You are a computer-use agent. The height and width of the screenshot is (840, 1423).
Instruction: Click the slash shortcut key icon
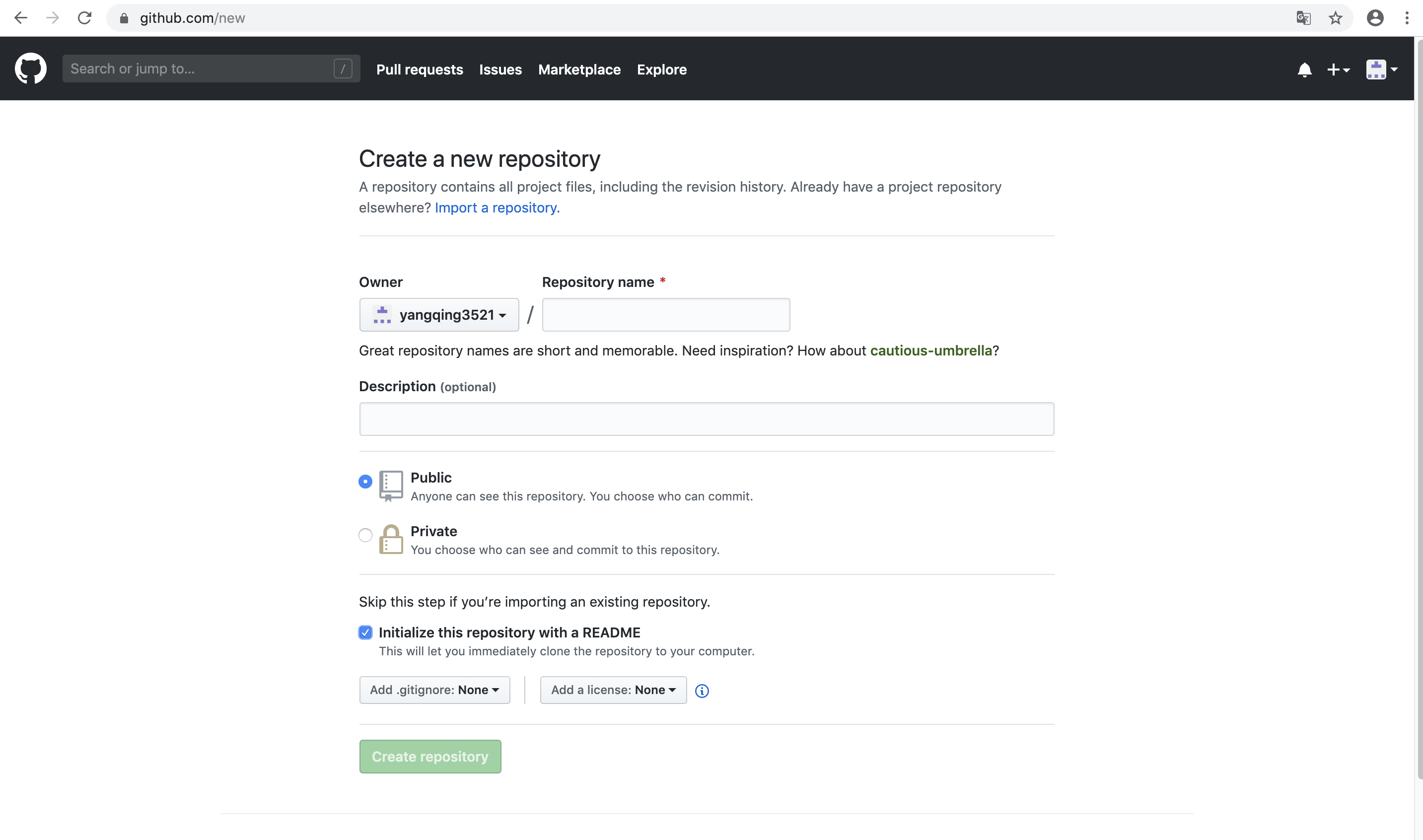[343, 69]
